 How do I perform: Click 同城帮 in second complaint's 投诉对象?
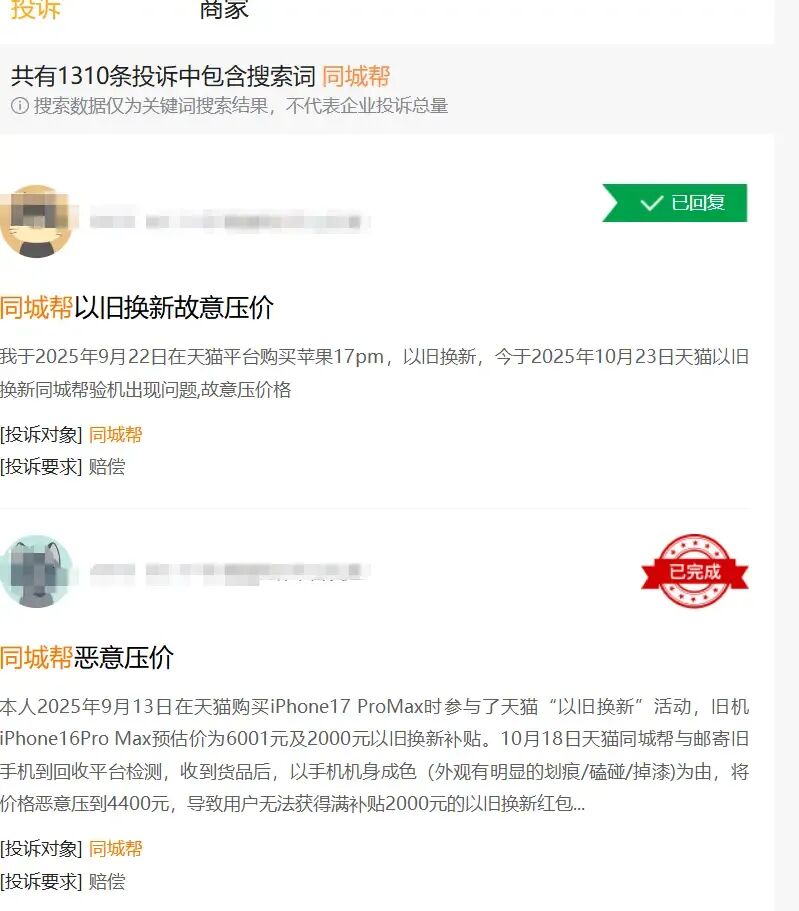(115, 849)
